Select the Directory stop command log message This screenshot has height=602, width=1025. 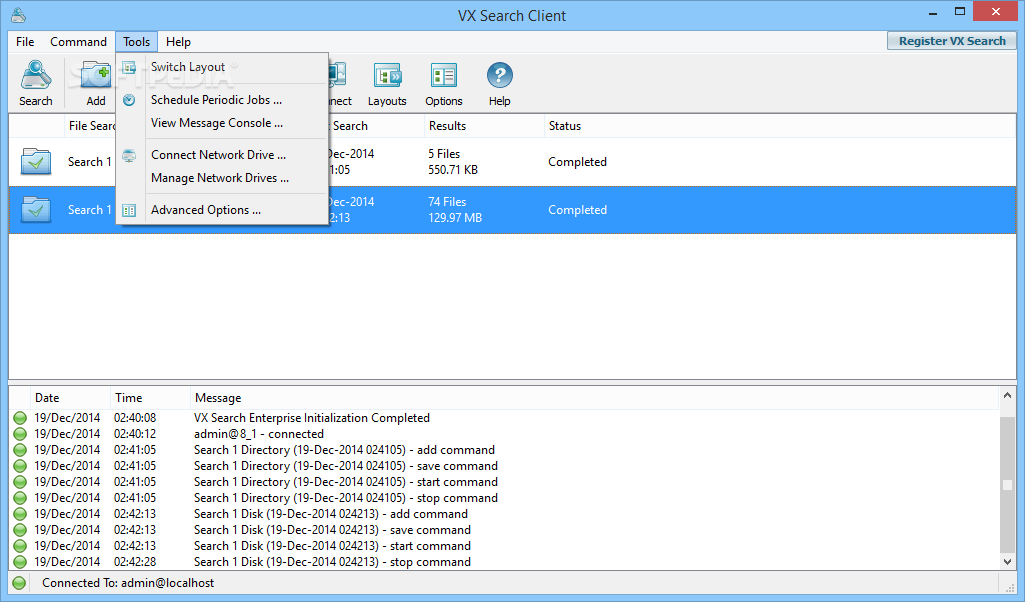pos(346,498)
